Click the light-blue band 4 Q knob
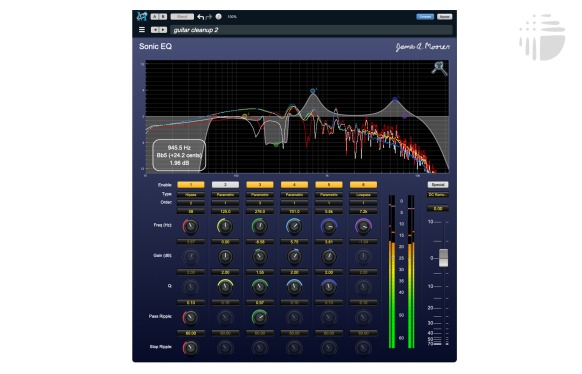This screenshot has height=374, width=582. [294, 287]
